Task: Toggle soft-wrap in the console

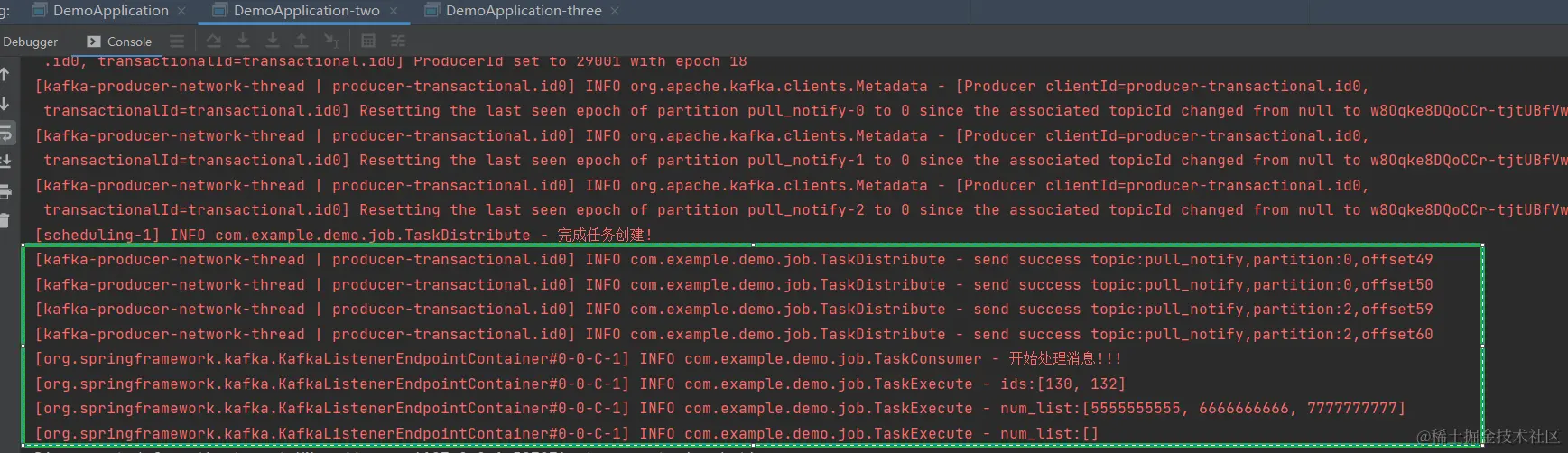Action: tap(5, 133)
